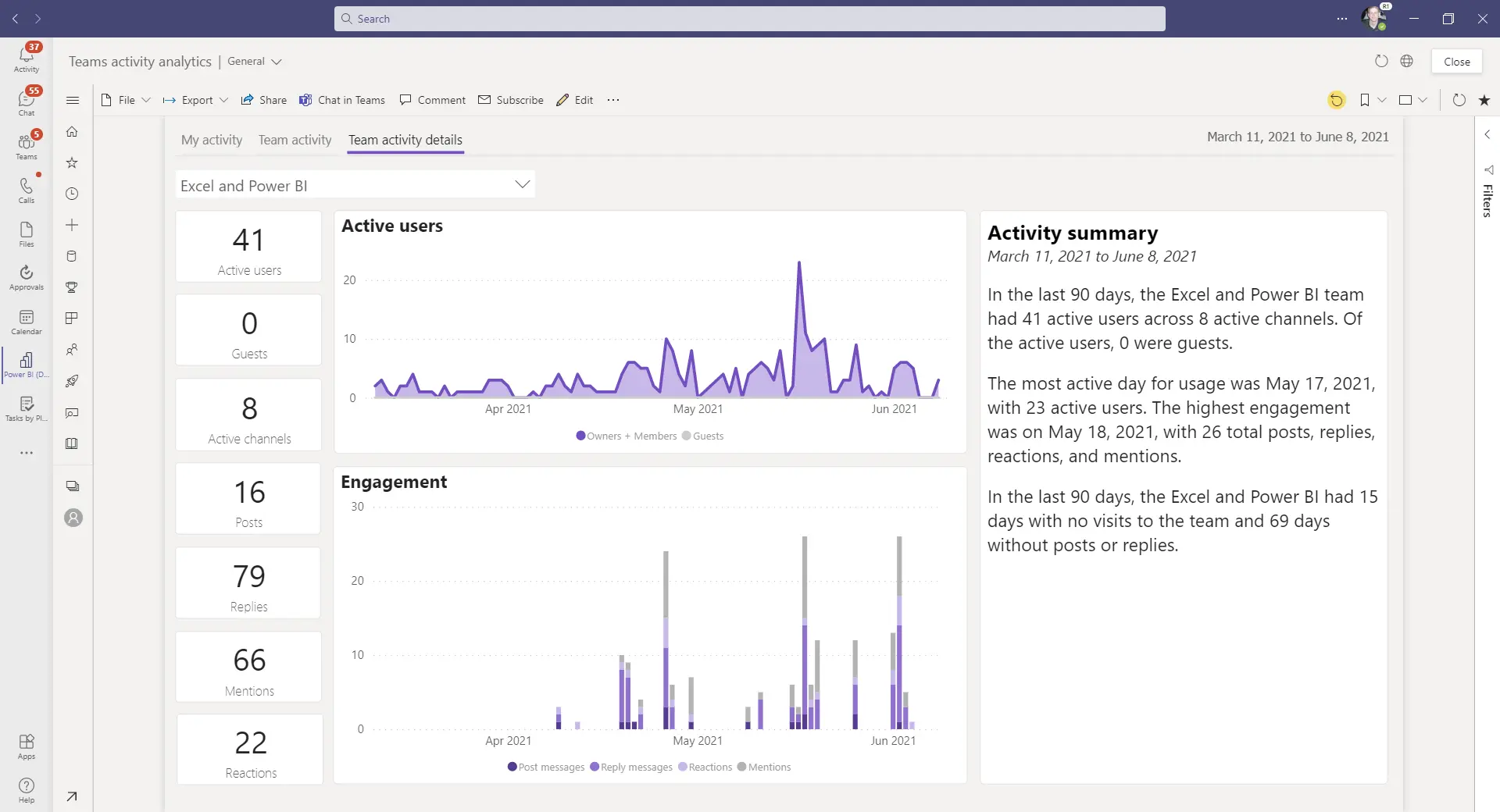
Task: Open My workspace avatar icon
Action: click(73, 518)
